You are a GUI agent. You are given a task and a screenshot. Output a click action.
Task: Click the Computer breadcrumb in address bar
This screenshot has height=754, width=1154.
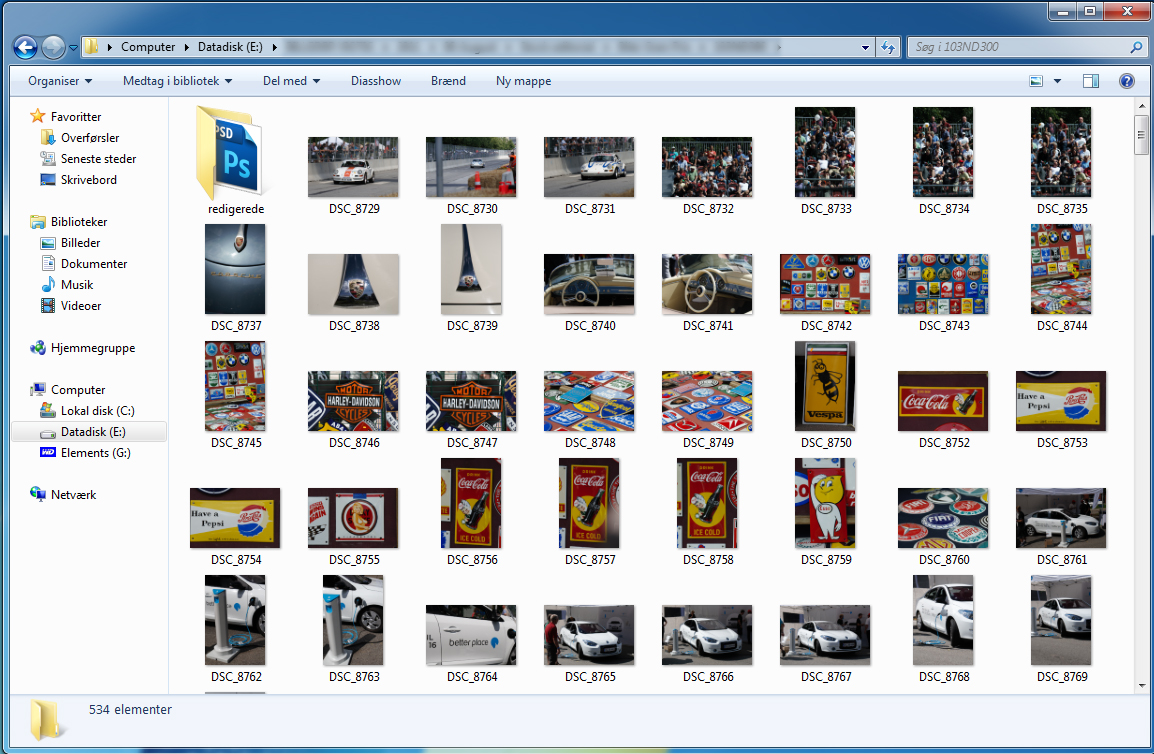click(x=147, y=47)
